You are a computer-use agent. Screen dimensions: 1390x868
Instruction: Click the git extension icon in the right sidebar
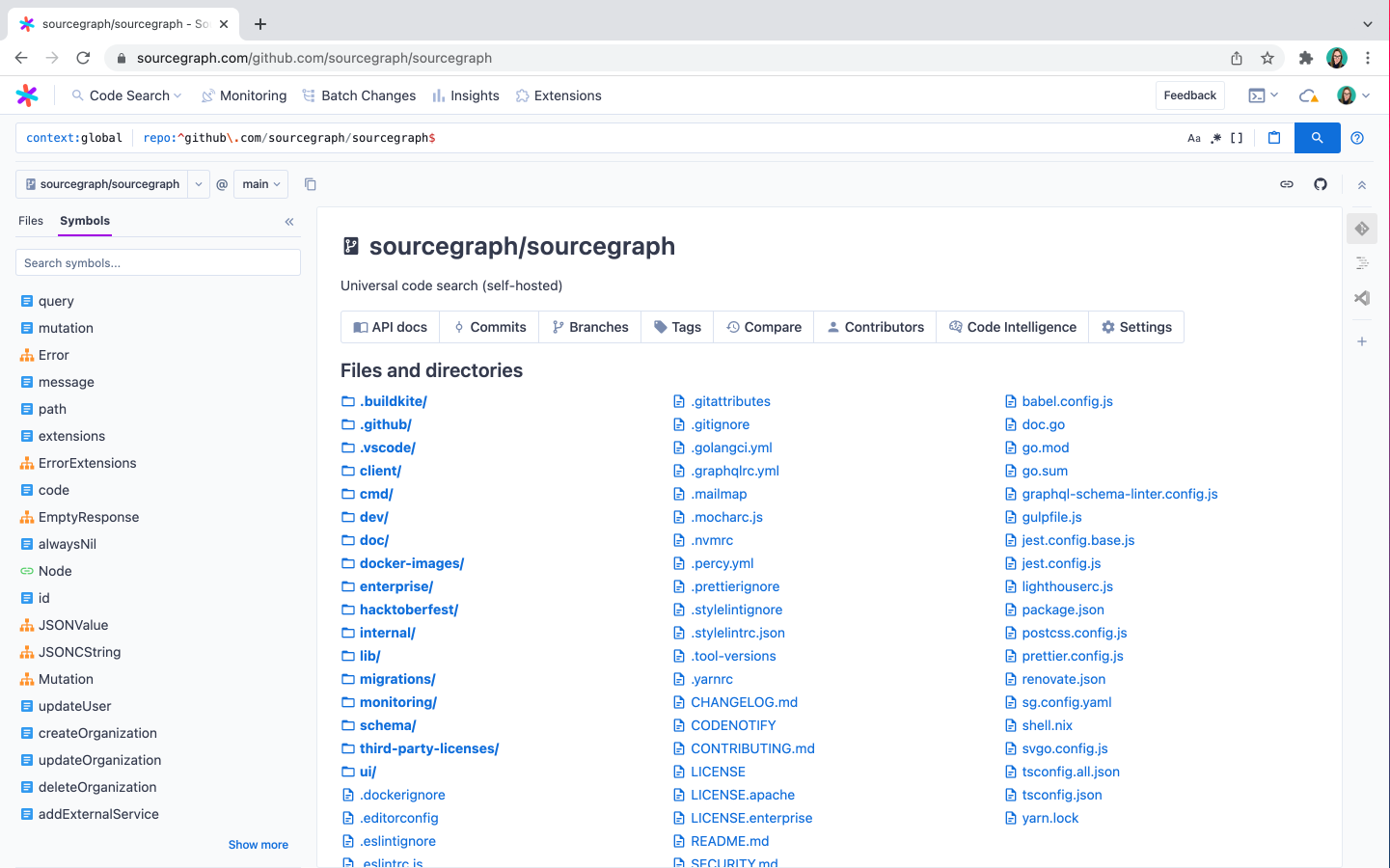(x=1362, y=229)
